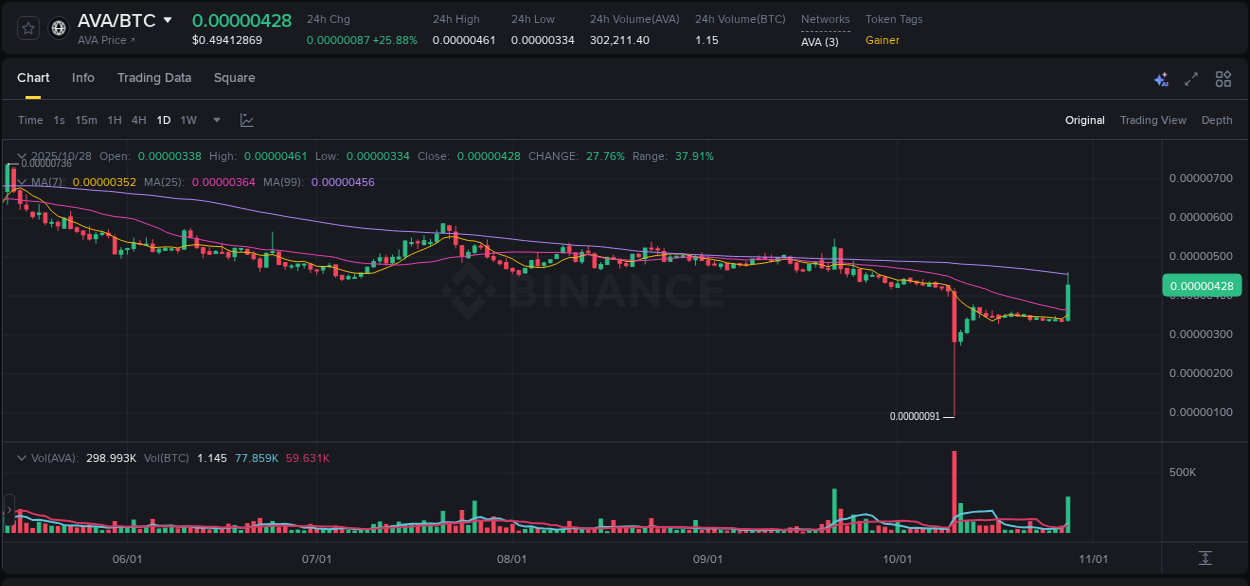The image size is (1250, 586).
Task: Click the star to favorite AVA/BTC
Action: pos(28,27)
